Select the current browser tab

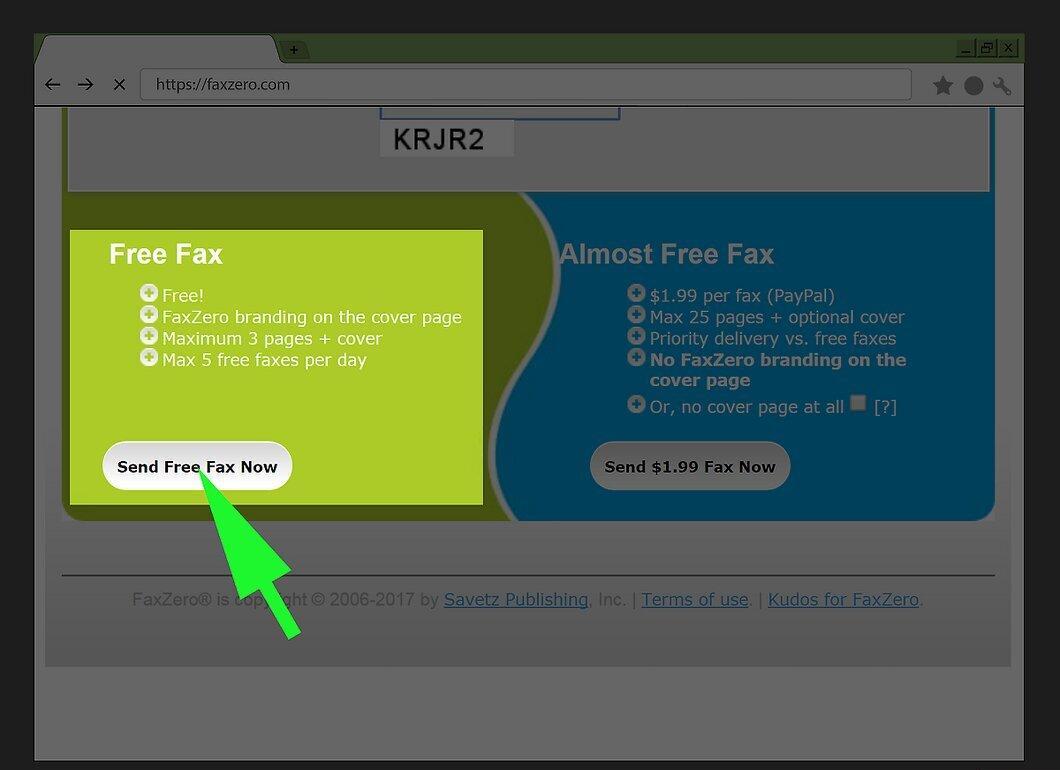pos(159,49)
